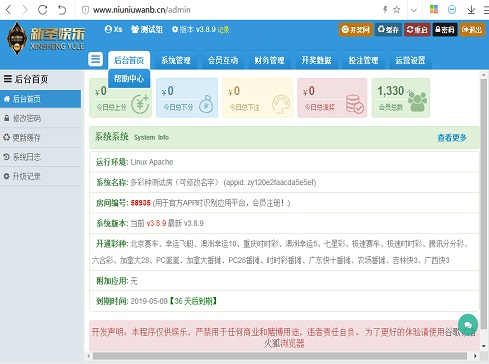The height and width of the screenshot is (364, 489).
Task: Click the black 密码 password button
Action: [445, 30]
